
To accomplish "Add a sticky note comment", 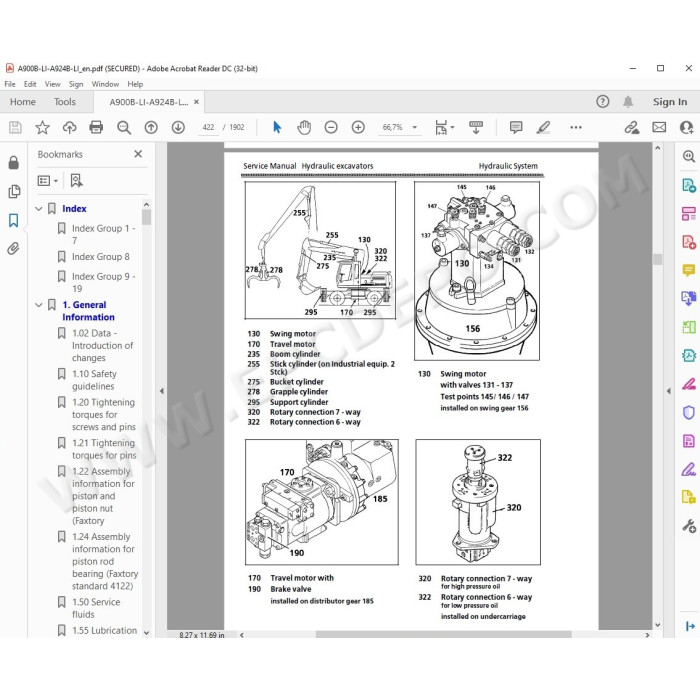I will (x=516, y=128).
